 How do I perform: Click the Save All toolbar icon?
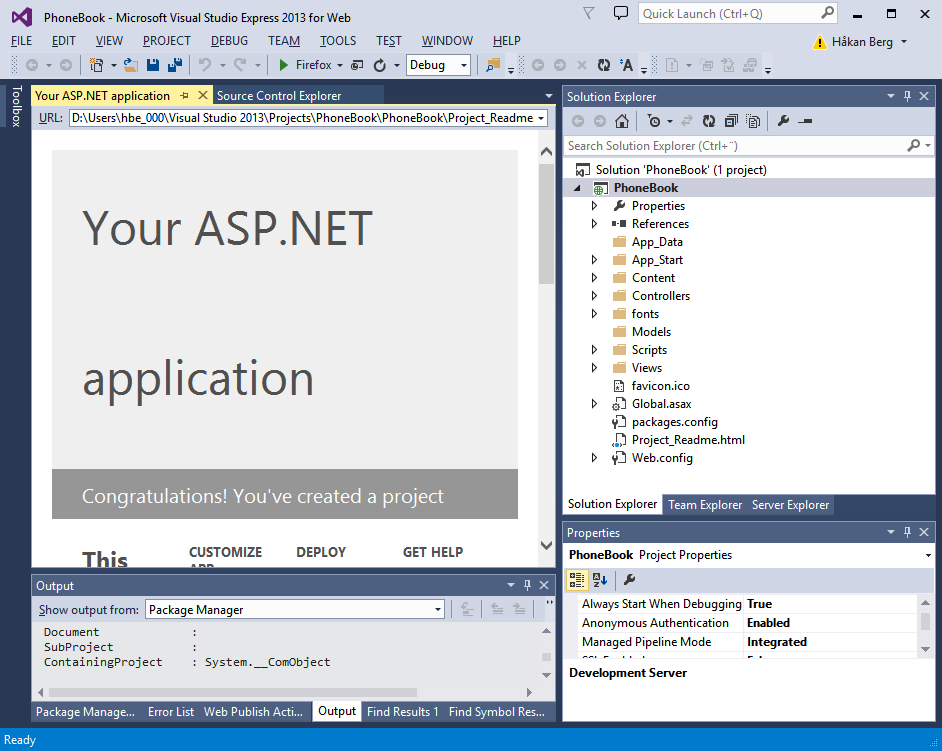tap(175, 65)
